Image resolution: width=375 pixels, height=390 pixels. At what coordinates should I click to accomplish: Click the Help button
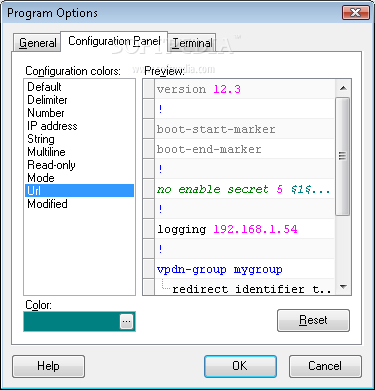point(48,366)
